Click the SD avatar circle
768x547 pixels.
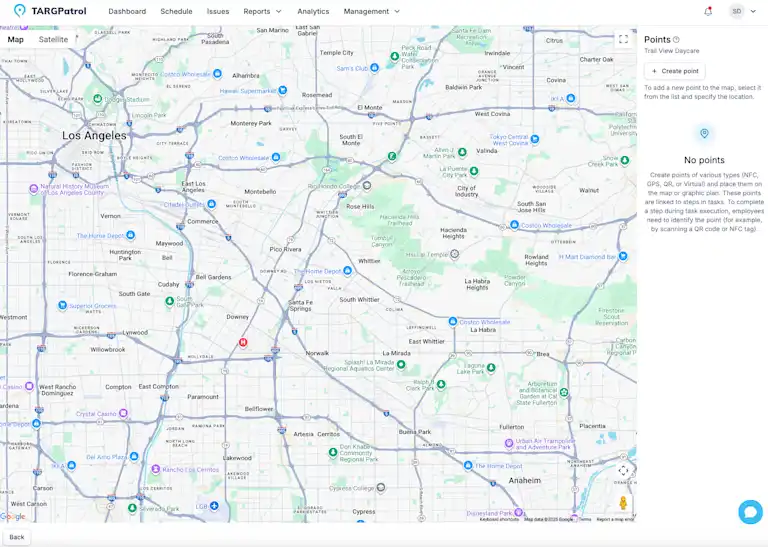[737, 11]
